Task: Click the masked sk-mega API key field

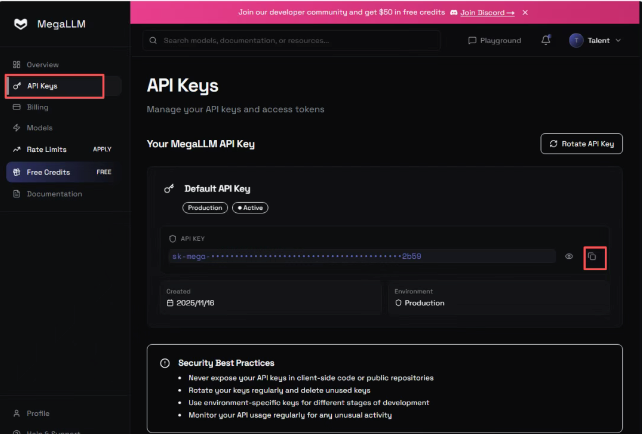Action: (x=362, y=256)
